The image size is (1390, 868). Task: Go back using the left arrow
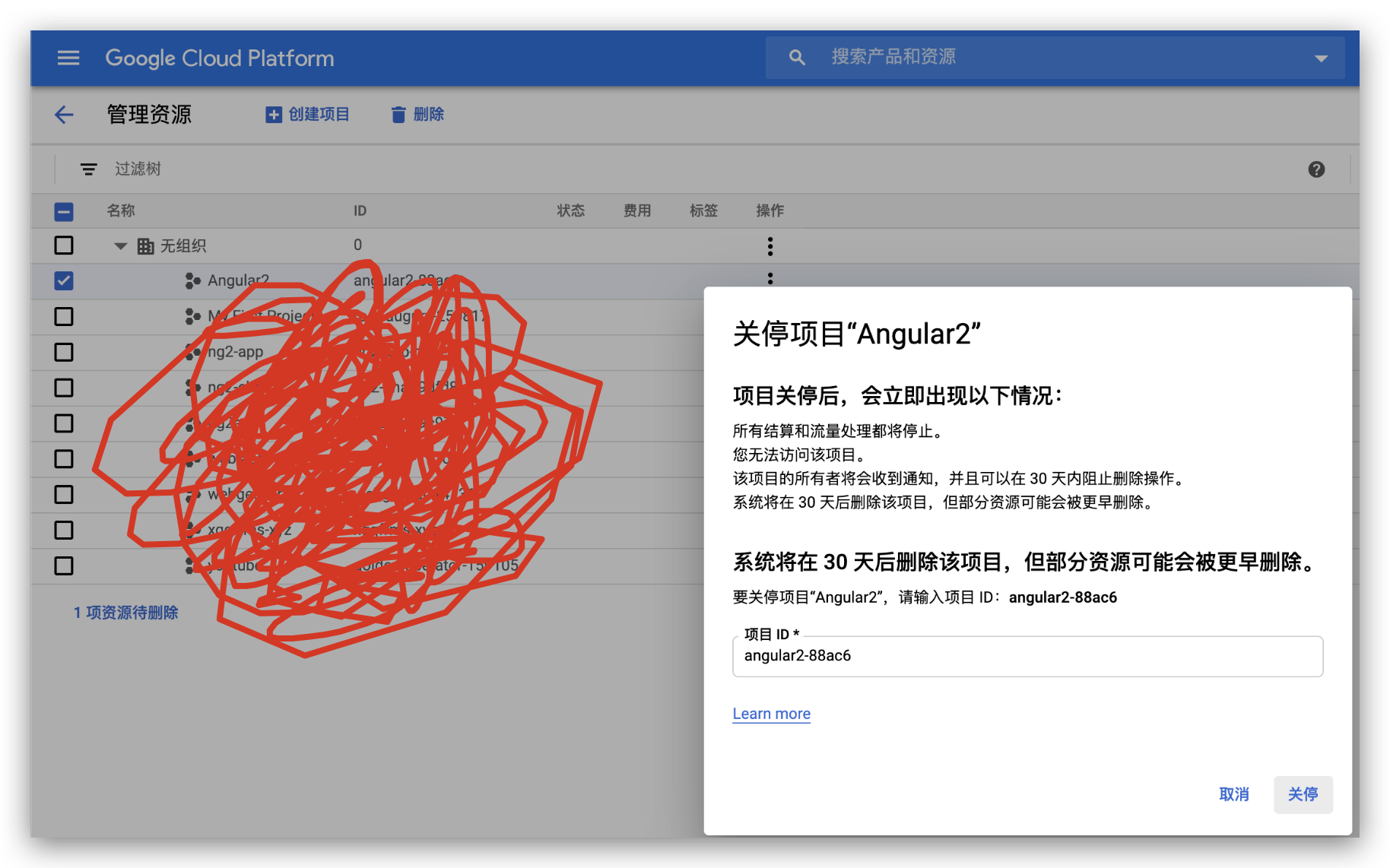click(64, 115)
